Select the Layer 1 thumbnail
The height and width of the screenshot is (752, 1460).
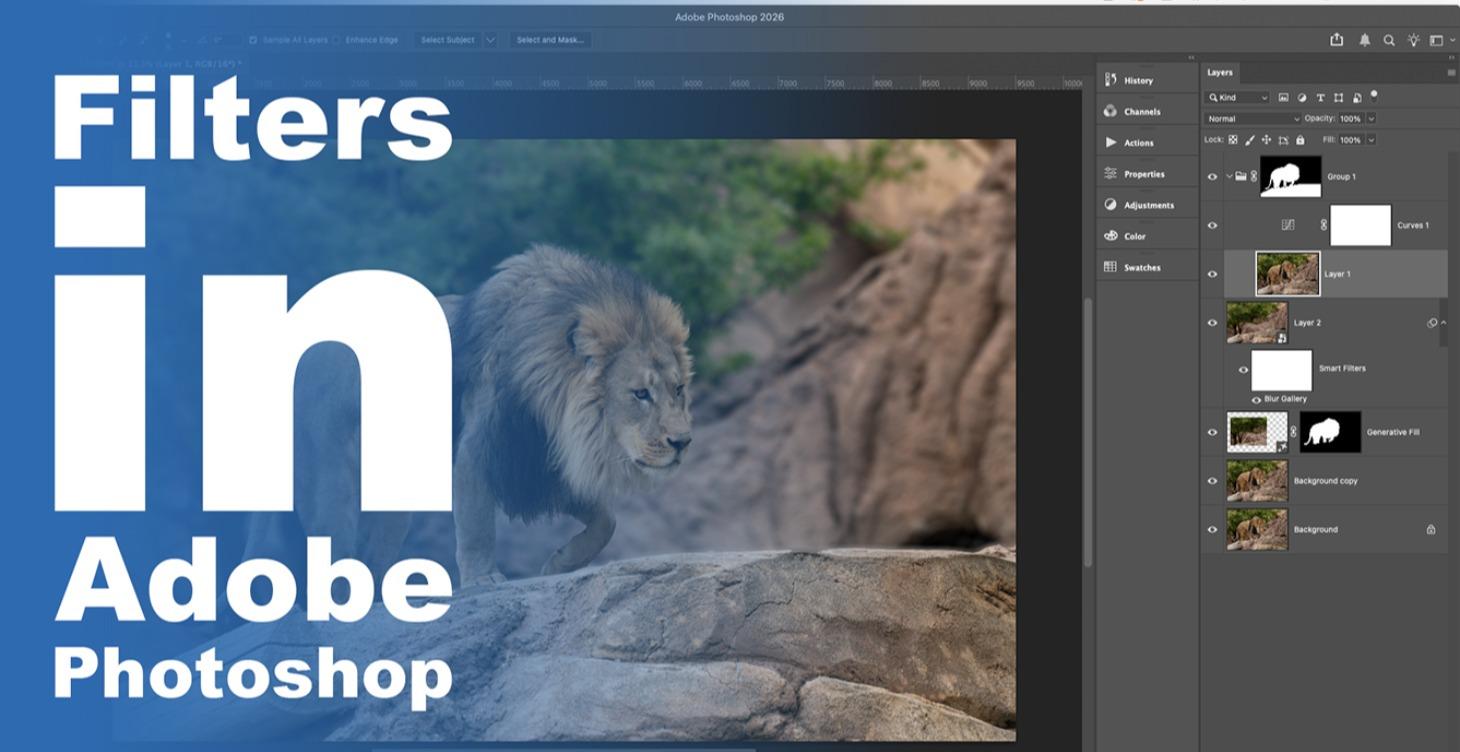click(1288, 274)
